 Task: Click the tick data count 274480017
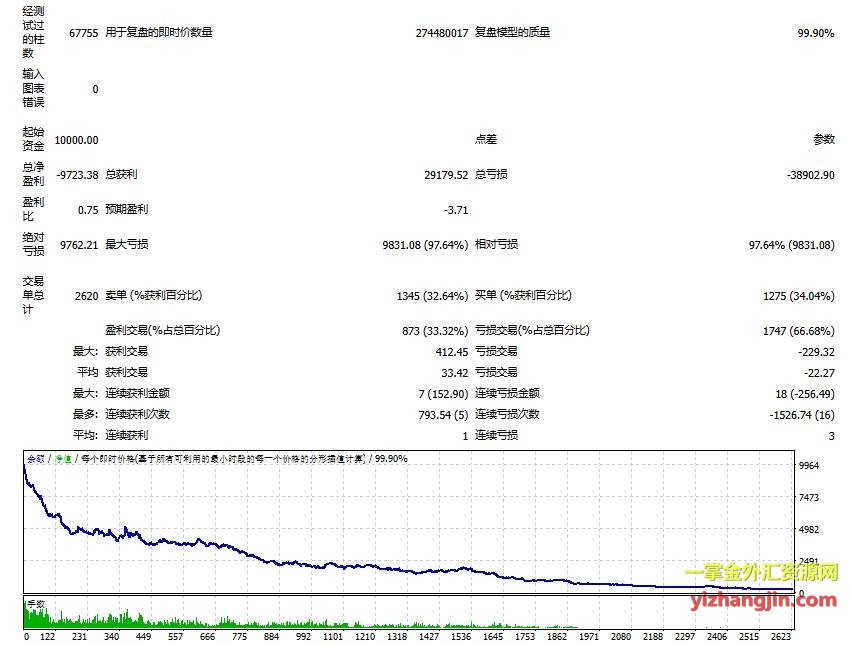coord(441,33)
